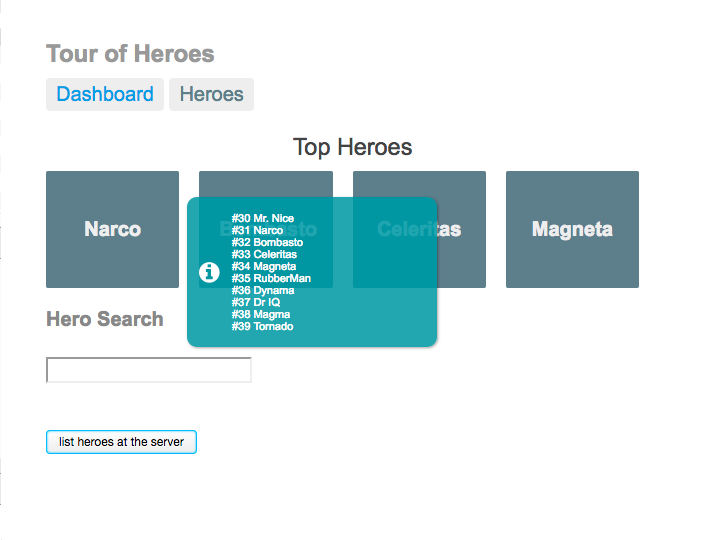The width and height of the screenshot is (702, 540).
Task: Focus the Hero Search input field
Action: pyautogui.click(x=149, y=370)
